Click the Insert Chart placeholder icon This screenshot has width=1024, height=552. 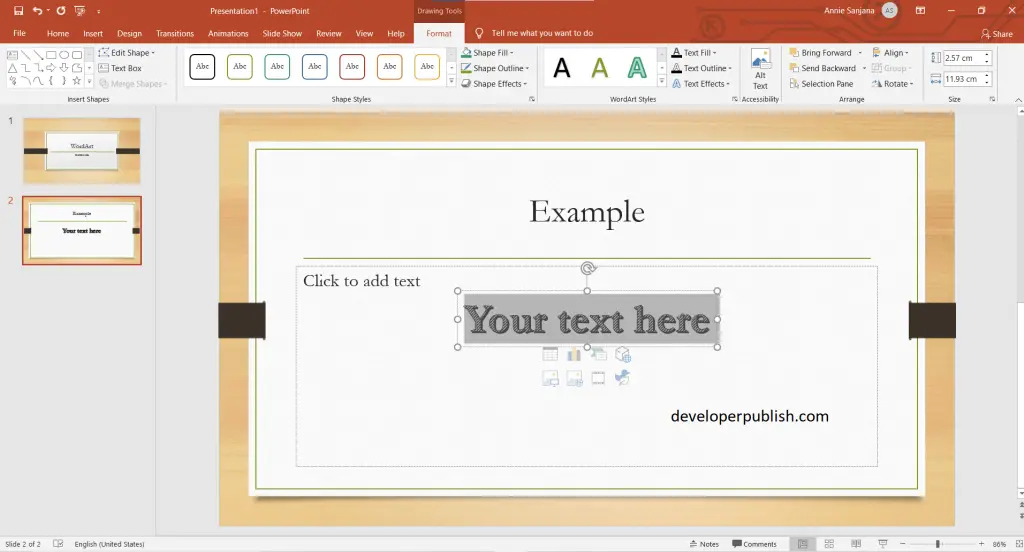tap(574, 355)
